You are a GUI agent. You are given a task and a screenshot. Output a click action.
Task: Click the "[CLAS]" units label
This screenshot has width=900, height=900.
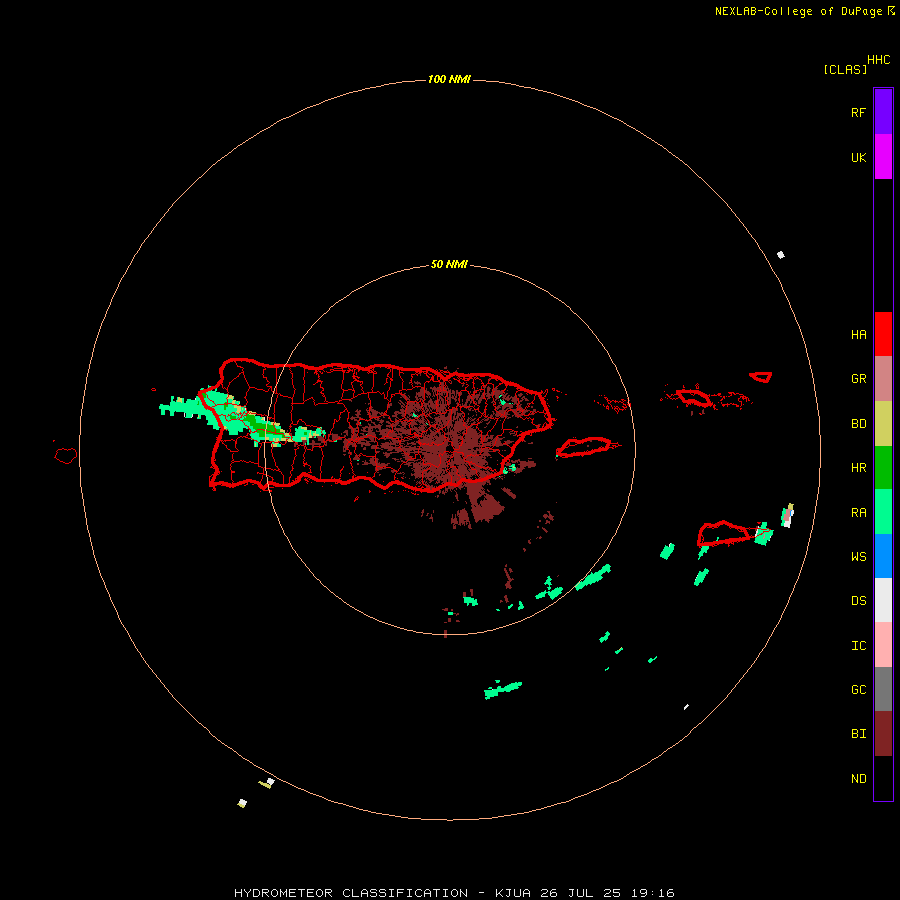(x=845, y=69)
